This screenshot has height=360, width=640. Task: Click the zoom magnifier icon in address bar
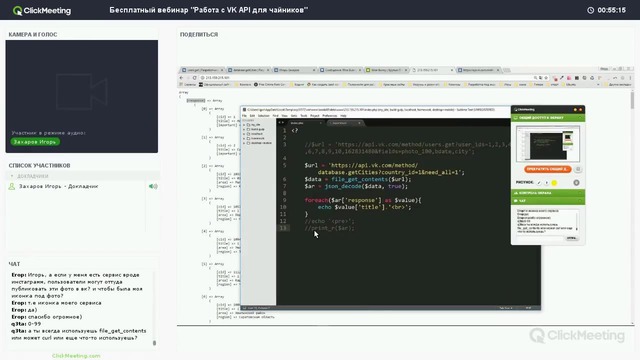pyautogui.click(x=535, y=78)
